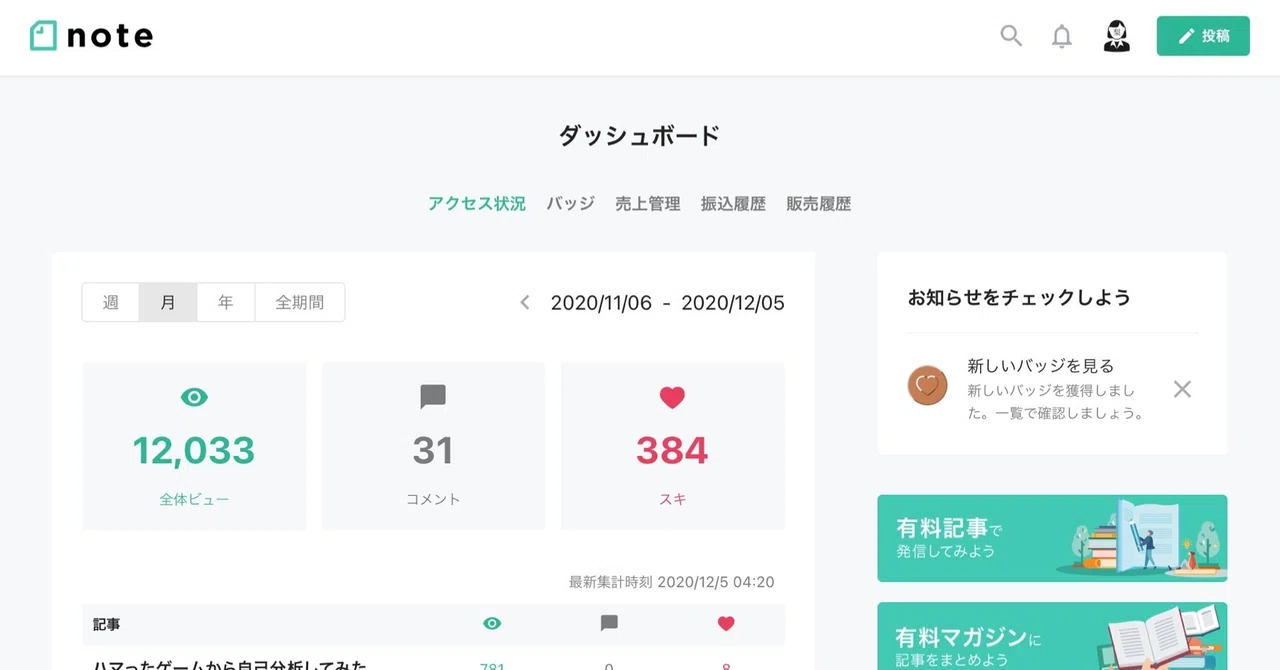The height and width of the screenshot is (670, 1280).
Task: Switch to バッジ tab
Action: point(570,204)
